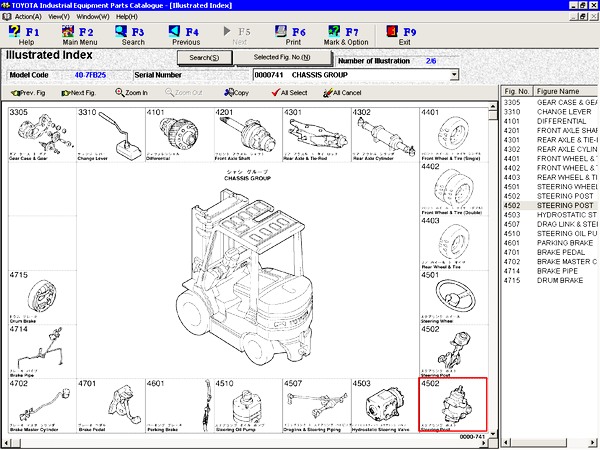Select the 3310 Change Lever thumbnail

111,135
